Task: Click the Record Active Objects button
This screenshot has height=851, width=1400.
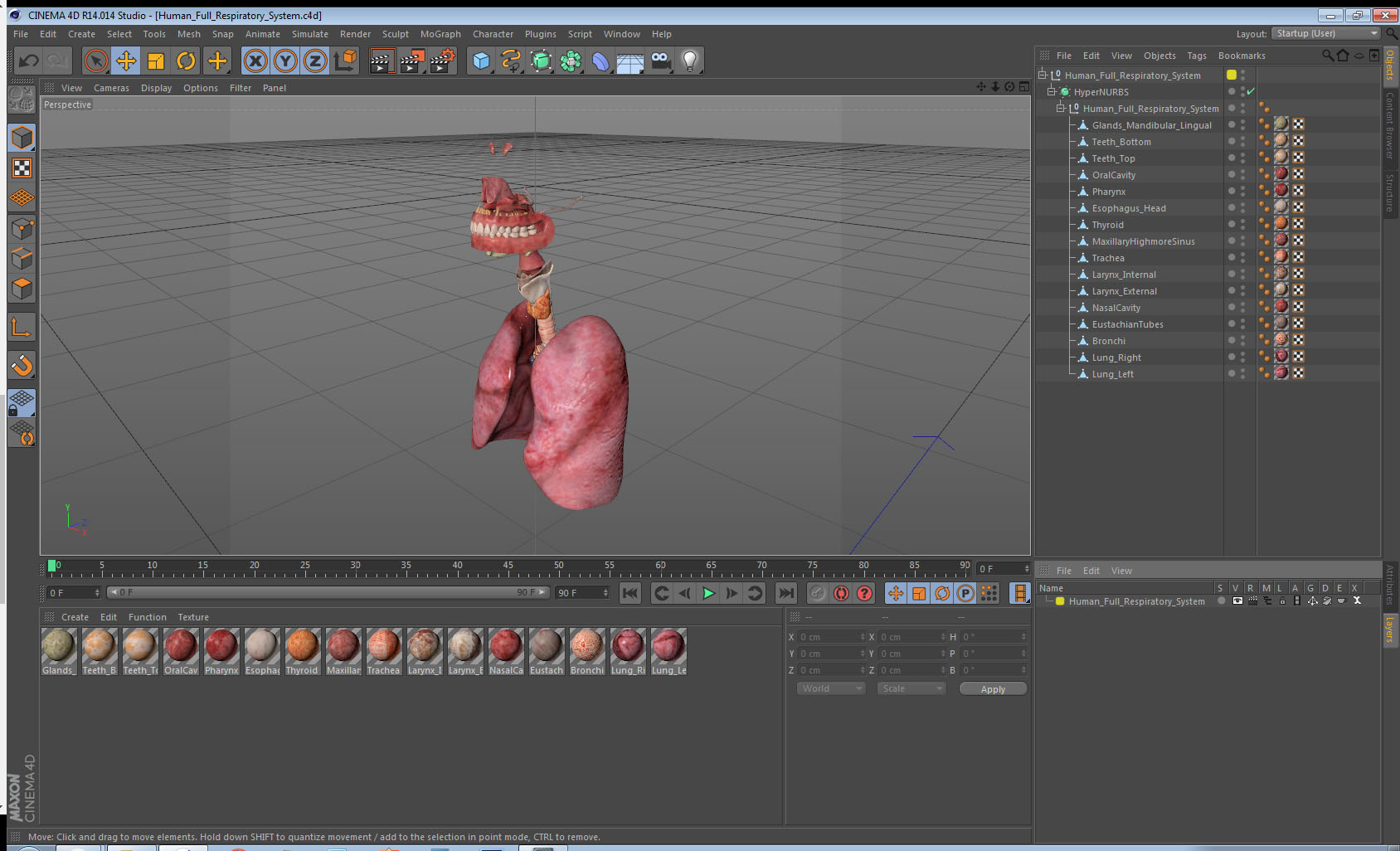Action: [x=818, y=593]
